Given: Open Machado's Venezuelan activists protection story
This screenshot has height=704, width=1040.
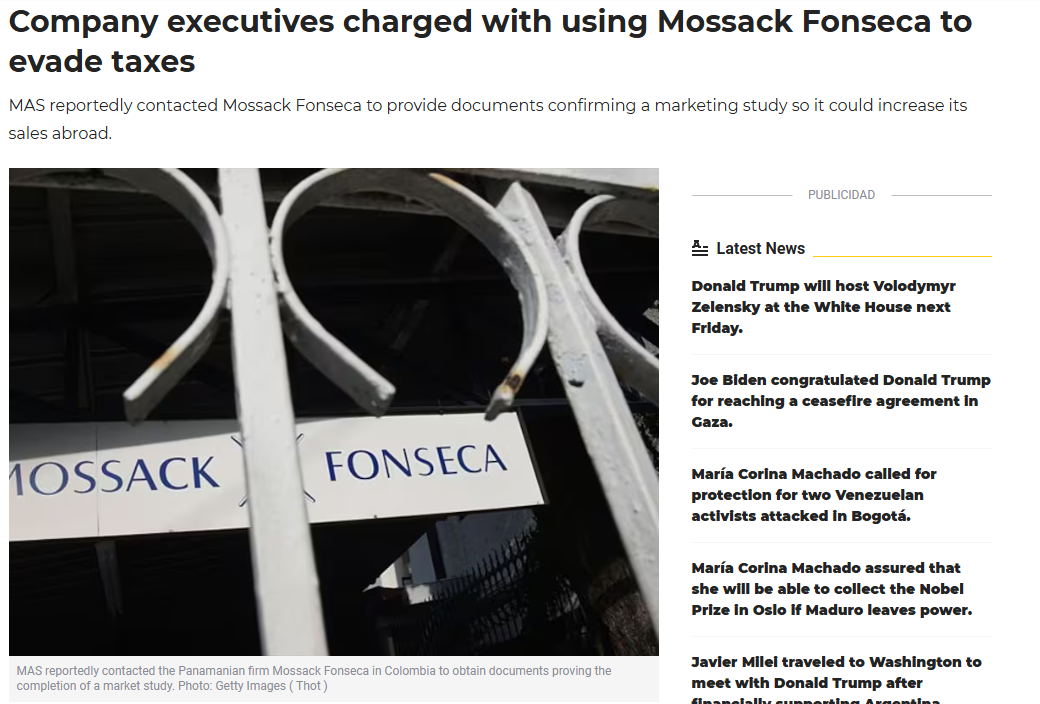Looking at the screenshot, I should coord(814,495).
